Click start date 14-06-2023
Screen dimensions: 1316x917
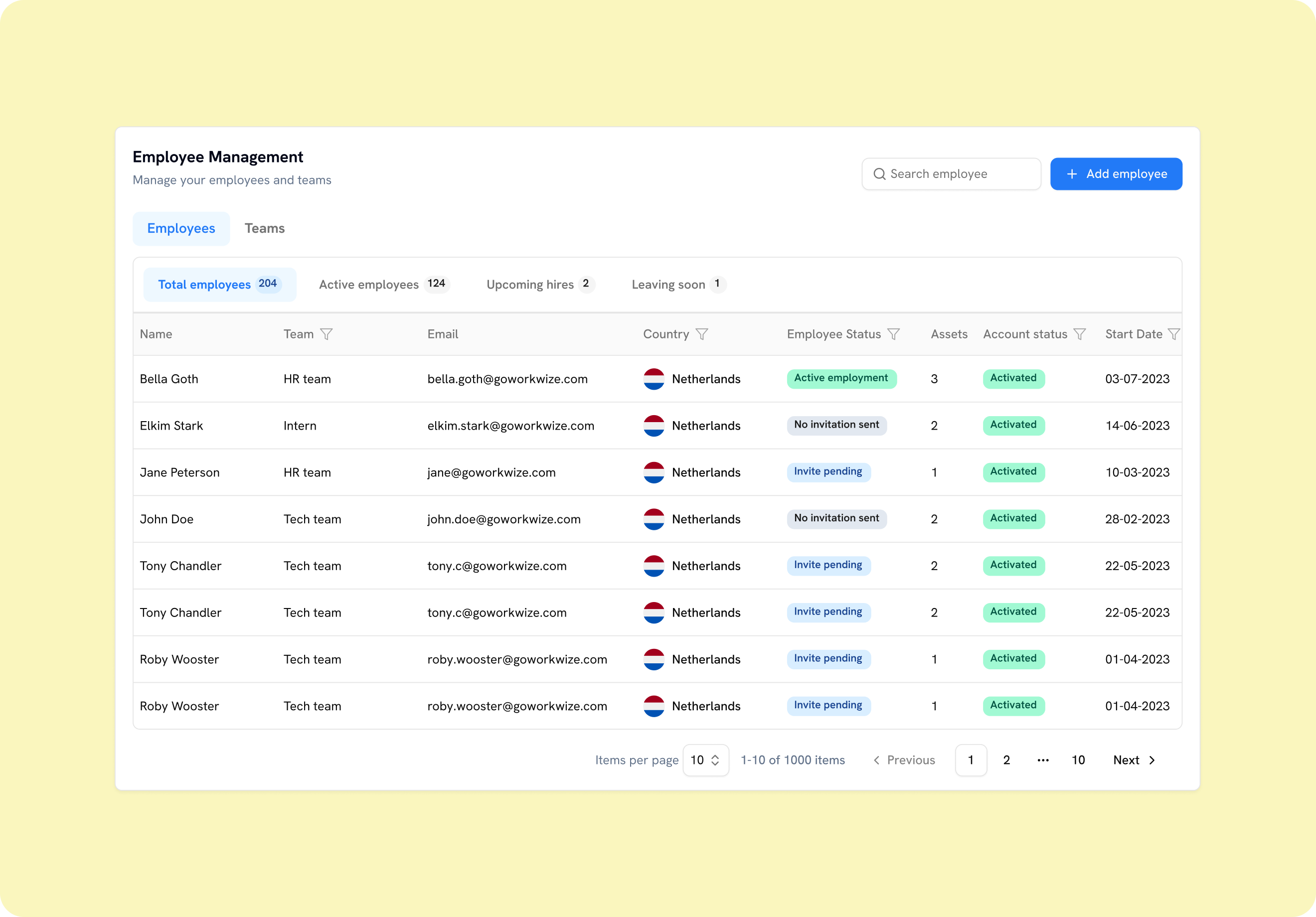point(1137,426)
